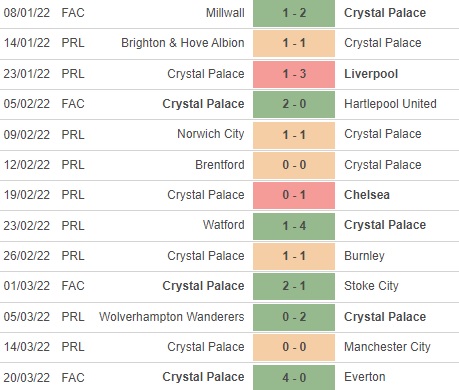Image resolution: width=459 pixels, height=390 pixels.
Task: Click the 1 - 4 Watford match score
Action: point(294,226)
